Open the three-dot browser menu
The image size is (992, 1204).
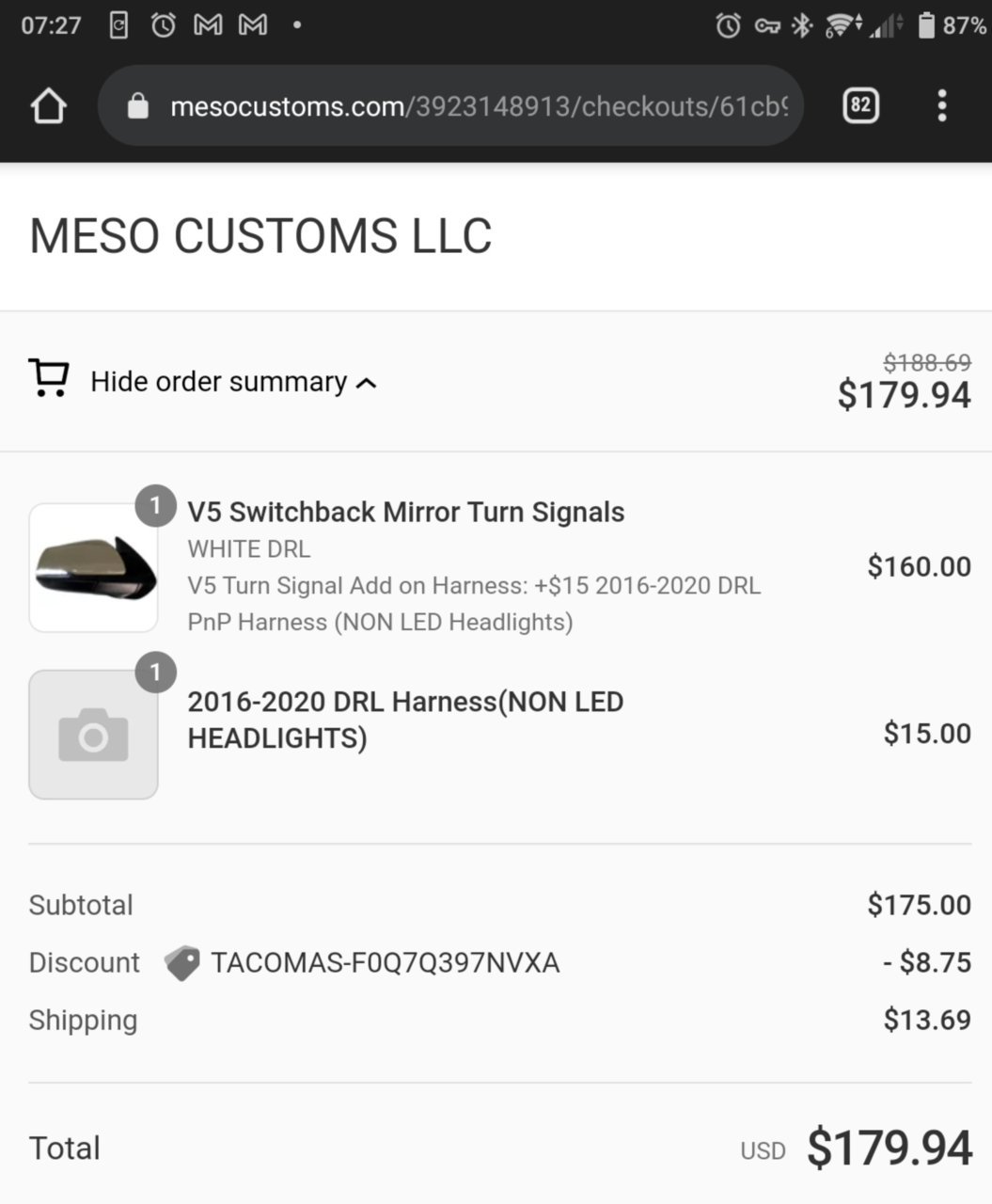click(941, 105)
